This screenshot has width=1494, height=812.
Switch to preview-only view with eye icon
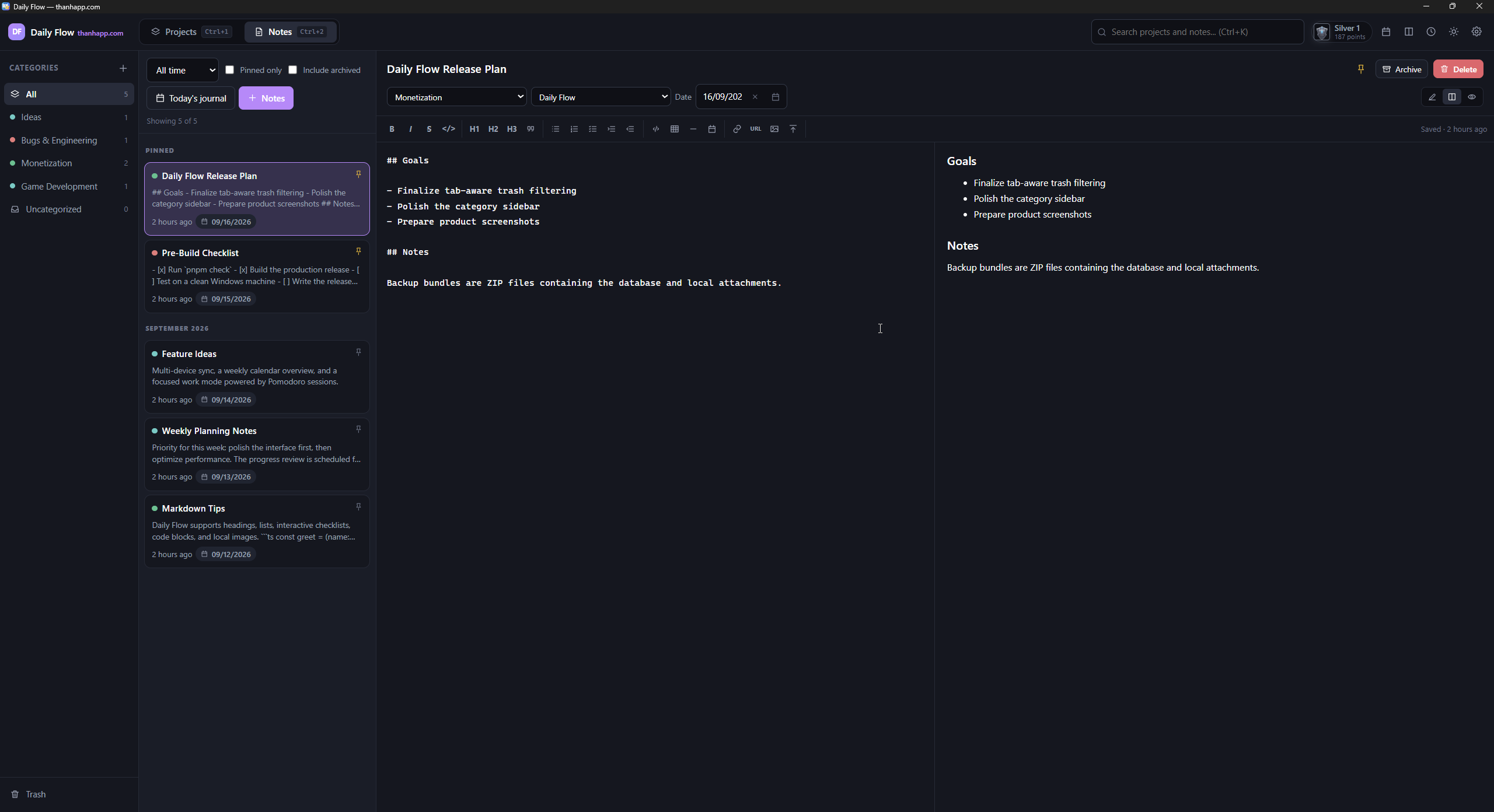tap(1472, 97)
